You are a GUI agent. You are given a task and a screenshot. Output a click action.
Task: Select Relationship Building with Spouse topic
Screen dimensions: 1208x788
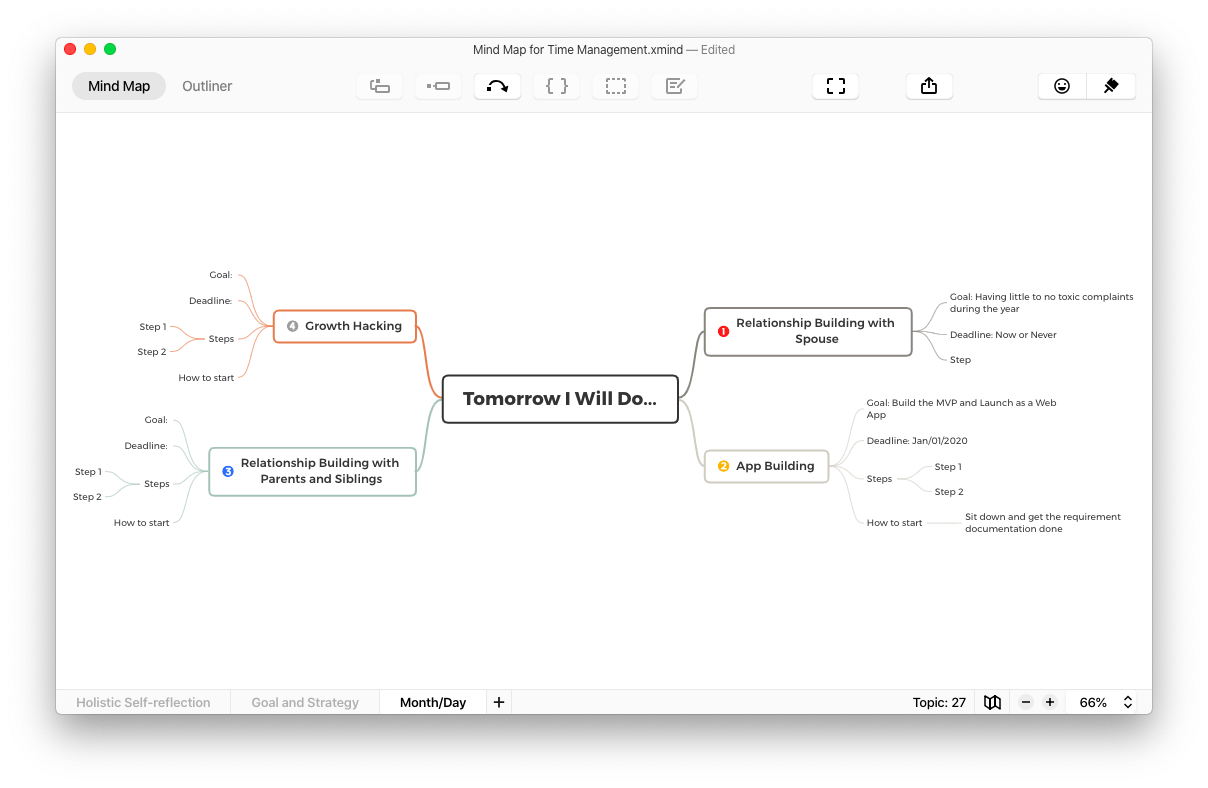808,331
